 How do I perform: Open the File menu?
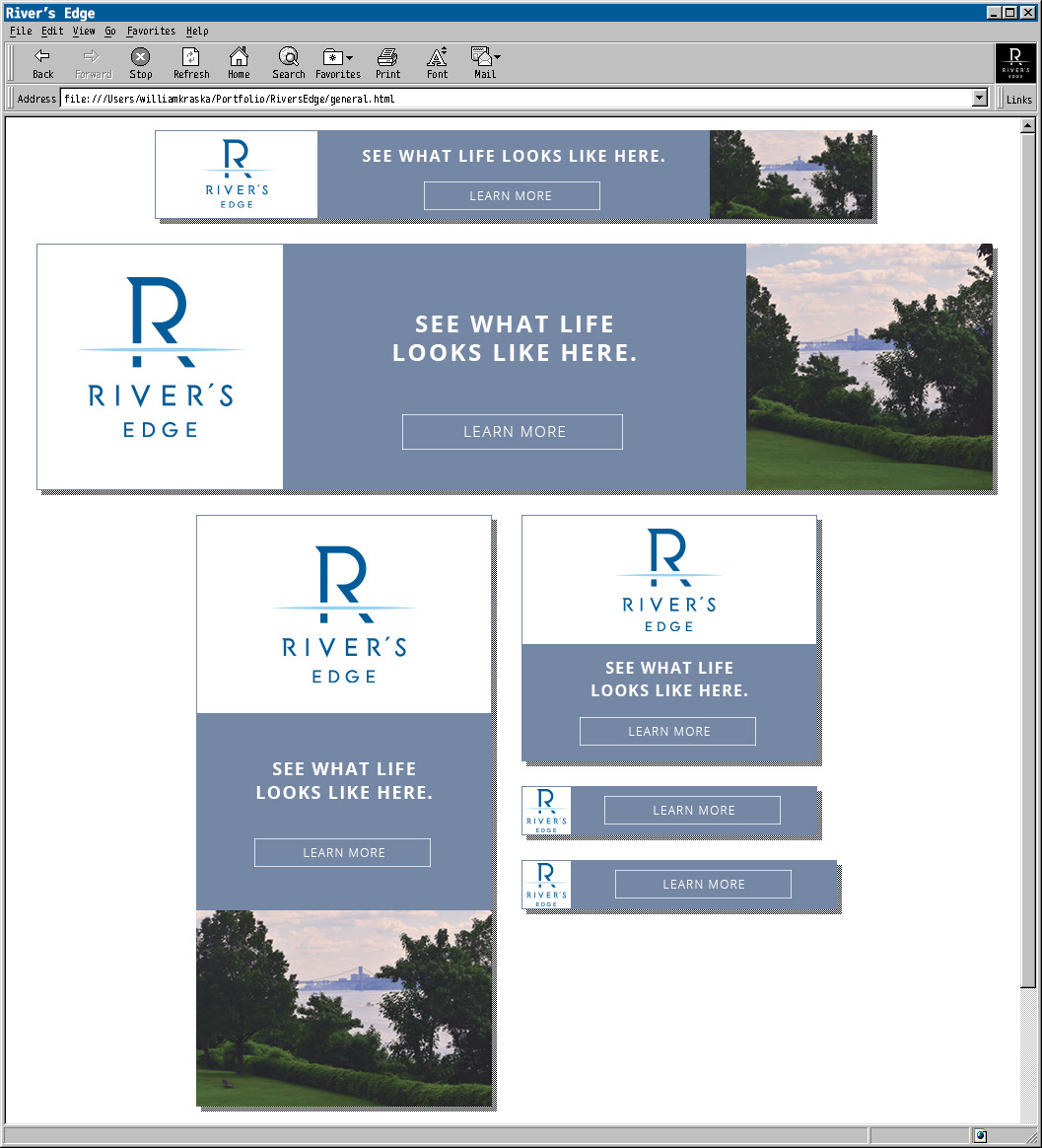coord(21,31)
